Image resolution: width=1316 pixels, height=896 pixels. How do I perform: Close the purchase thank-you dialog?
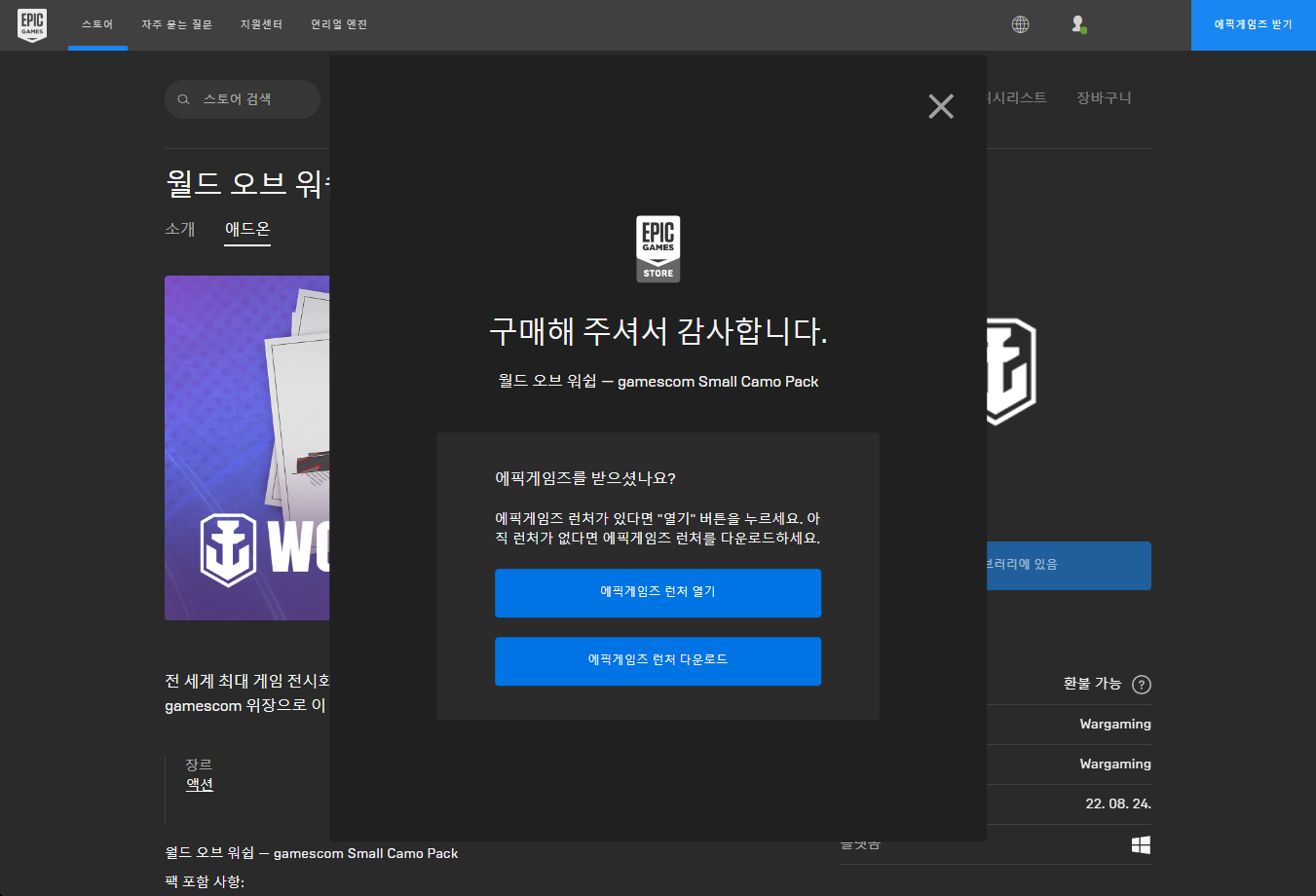pos(941,106)
